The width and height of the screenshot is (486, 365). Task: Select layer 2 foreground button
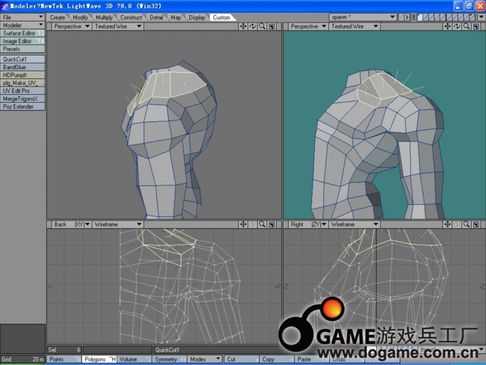426,17
